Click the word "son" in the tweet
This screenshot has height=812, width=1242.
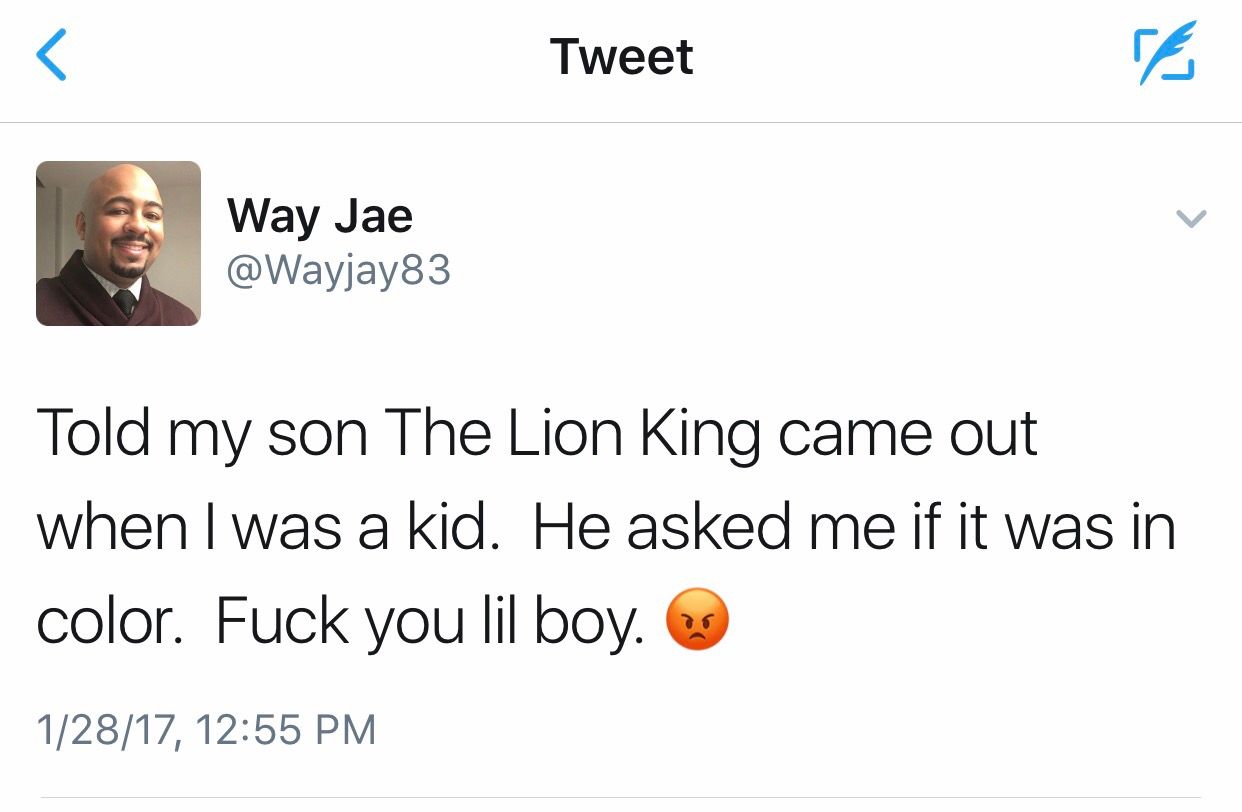point(317,432)
